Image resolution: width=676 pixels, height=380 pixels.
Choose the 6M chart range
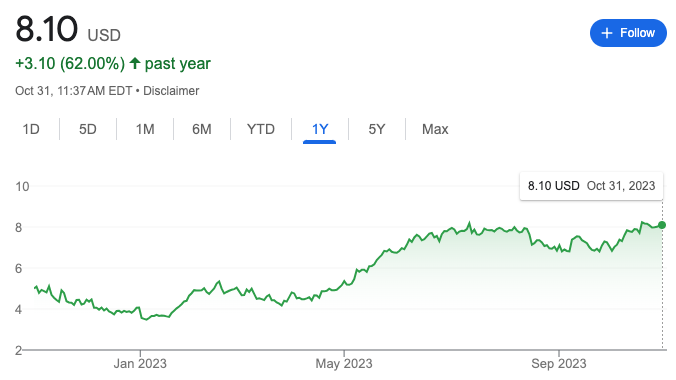202,129
